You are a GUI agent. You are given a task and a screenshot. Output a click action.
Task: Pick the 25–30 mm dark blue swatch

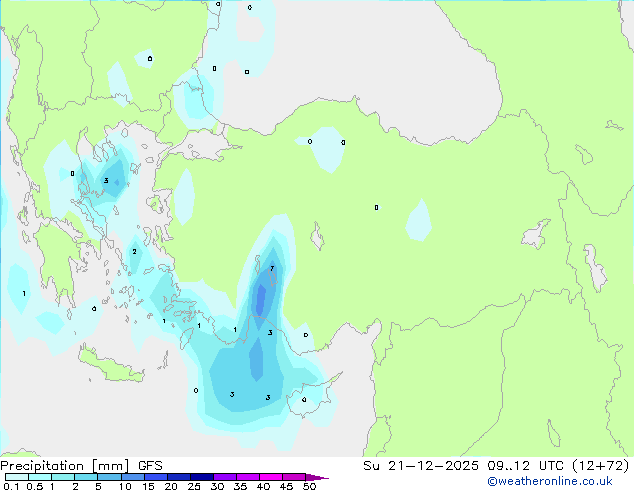[x=202, y=477]
